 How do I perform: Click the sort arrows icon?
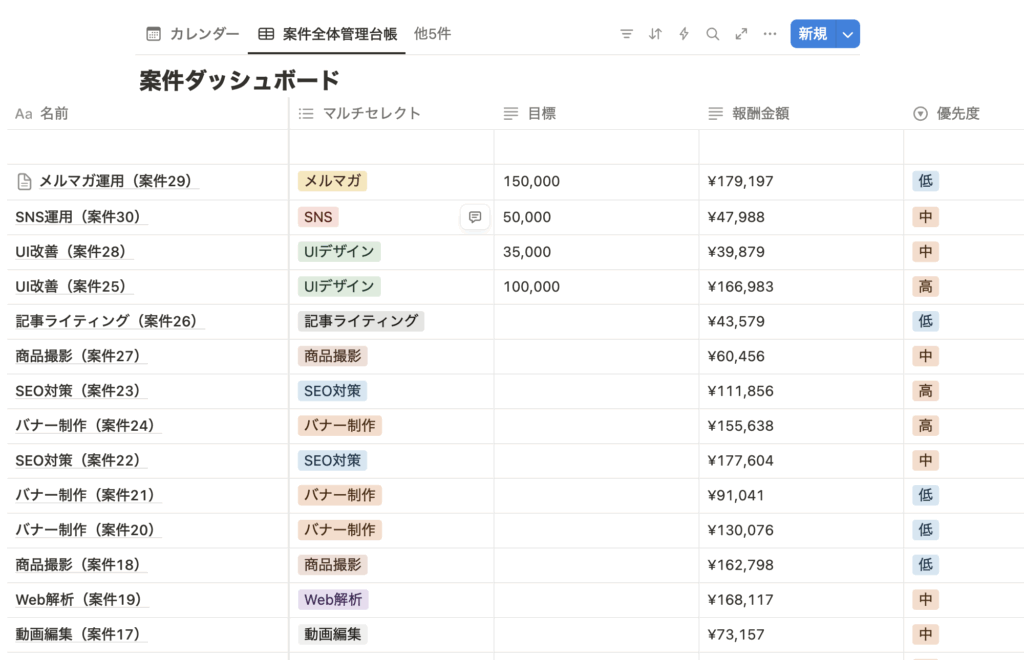[655, 34]
